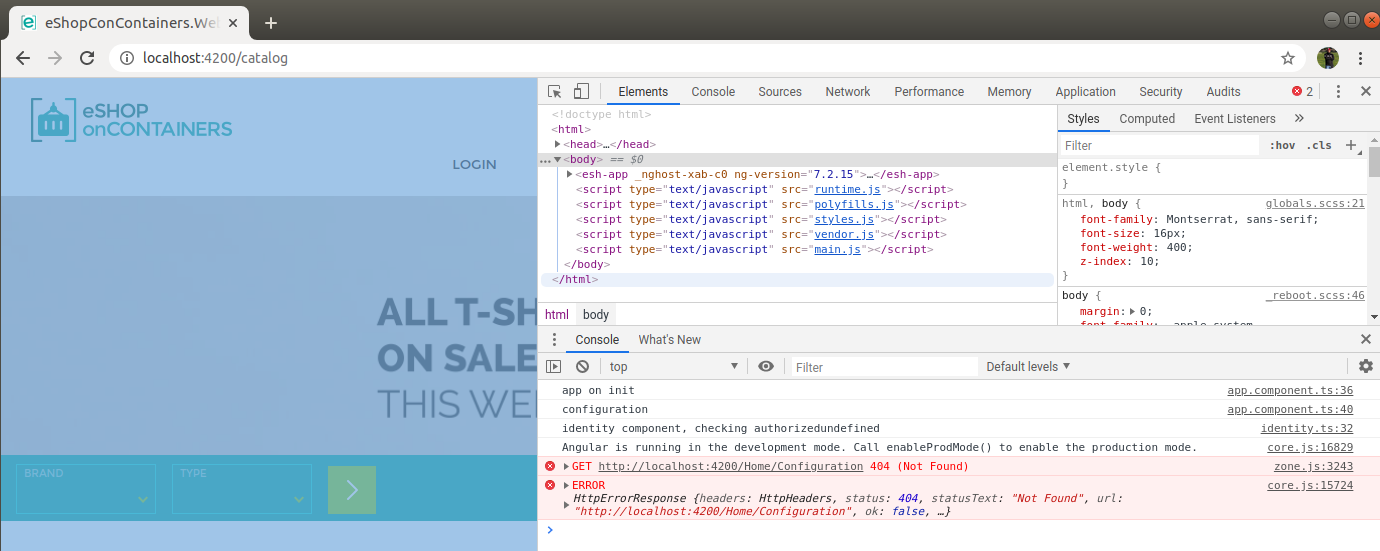Open the Application tab

pos(1085,91)
